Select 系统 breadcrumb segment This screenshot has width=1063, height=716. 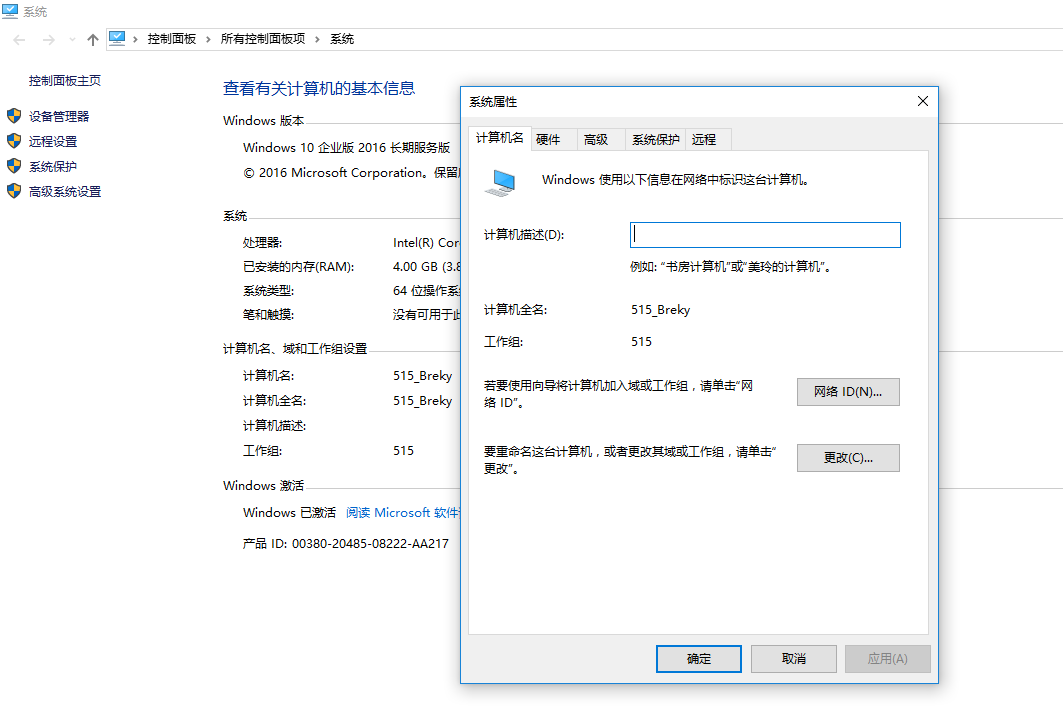pyautogui.click(x=342, y=39)
